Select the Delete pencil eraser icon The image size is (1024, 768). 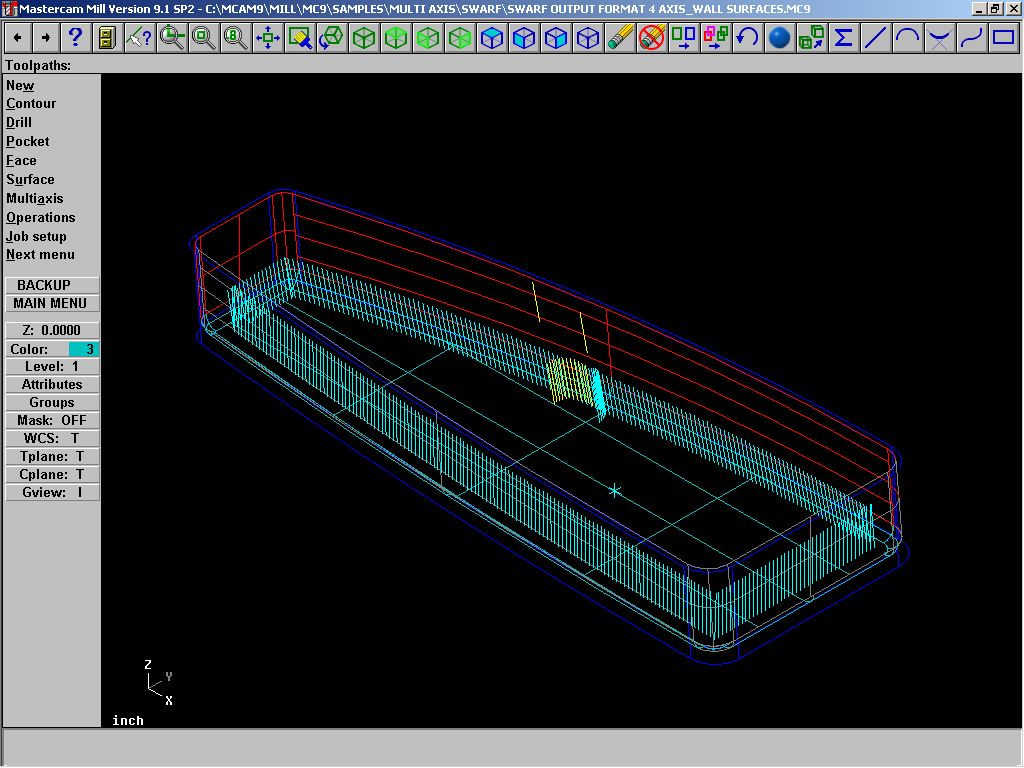tap(620, 38)
